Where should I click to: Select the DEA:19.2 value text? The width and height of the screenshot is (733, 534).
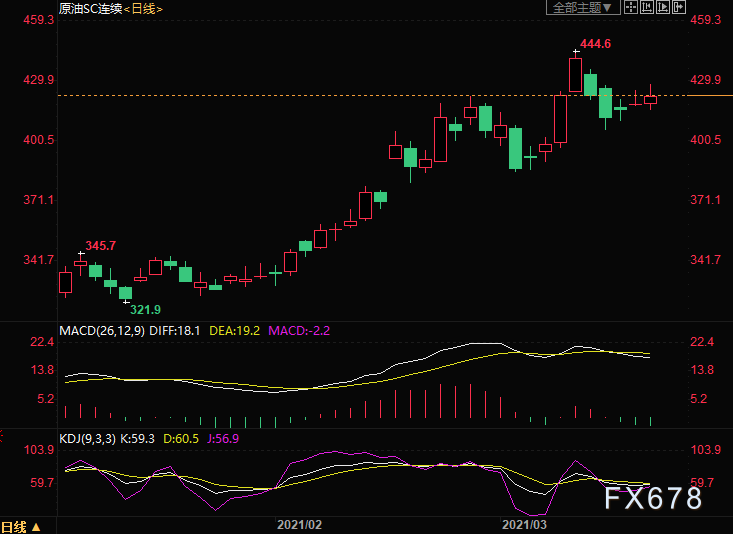234,331
